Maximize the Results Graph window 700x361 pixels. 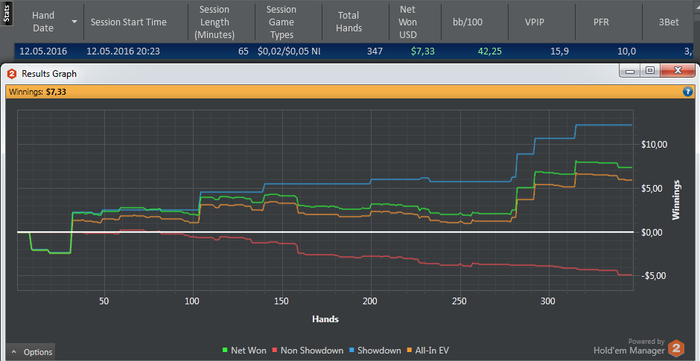(x=650, y=71)
